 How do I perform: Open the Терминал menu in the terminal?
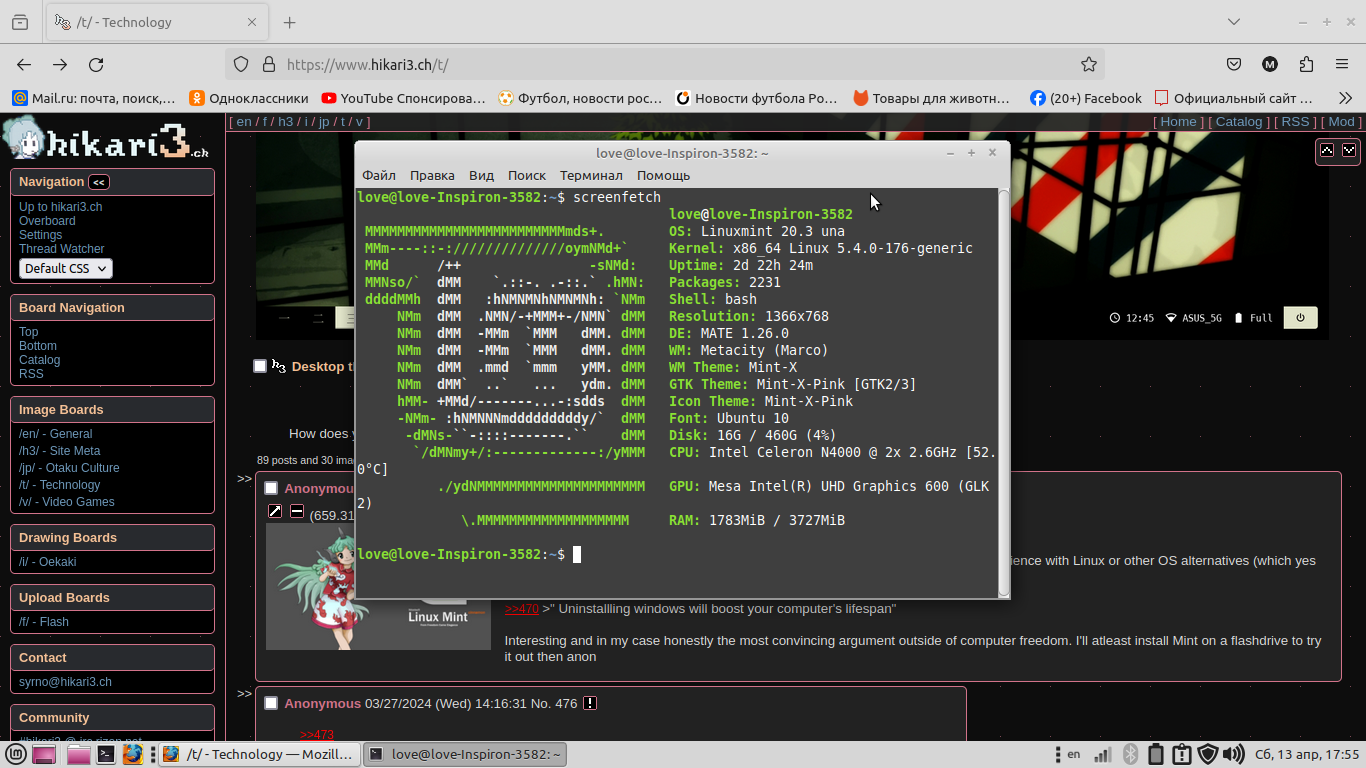[591, 175]
